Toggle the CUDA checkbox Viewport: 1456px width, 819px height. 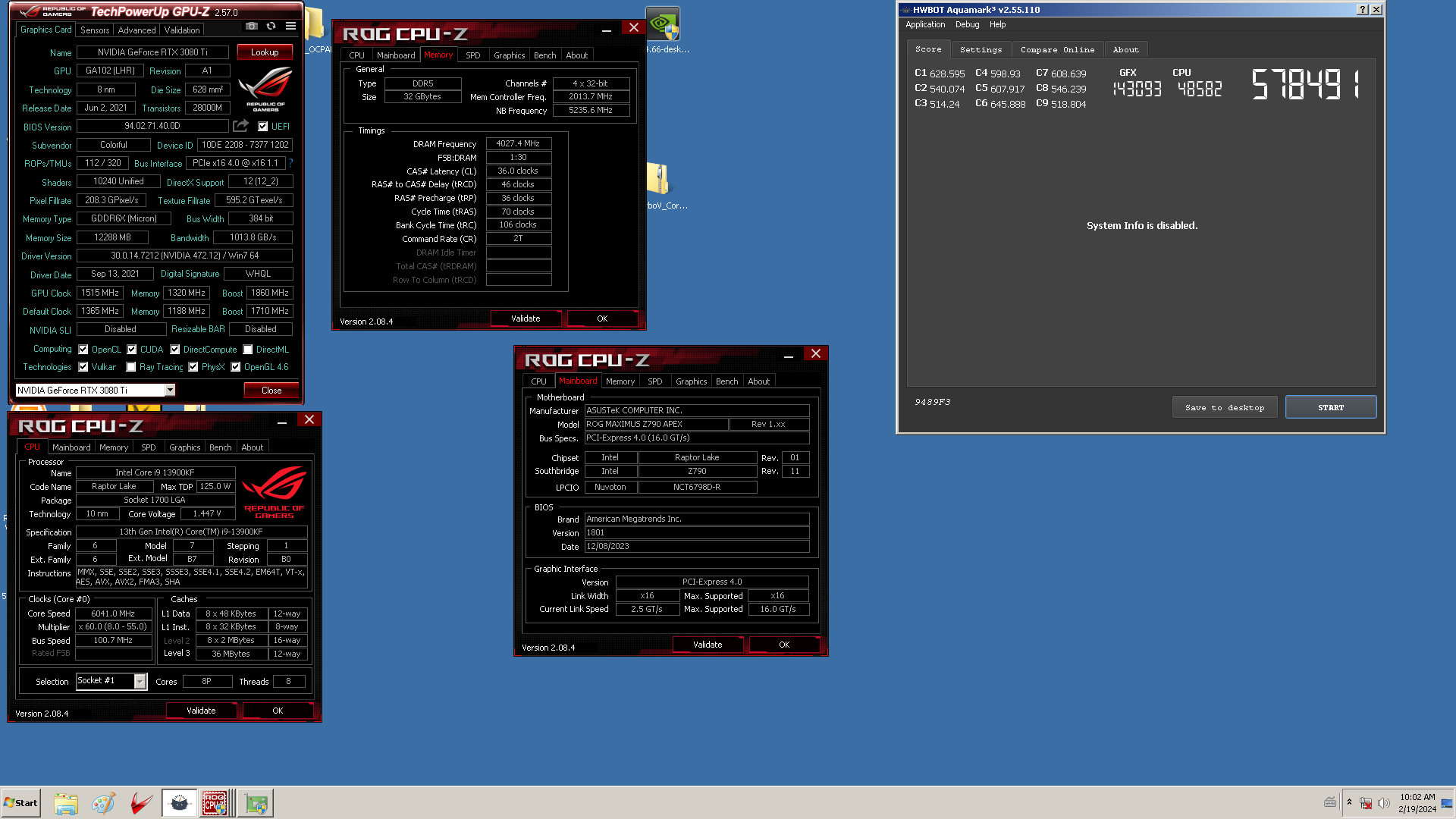coord(132,350)
